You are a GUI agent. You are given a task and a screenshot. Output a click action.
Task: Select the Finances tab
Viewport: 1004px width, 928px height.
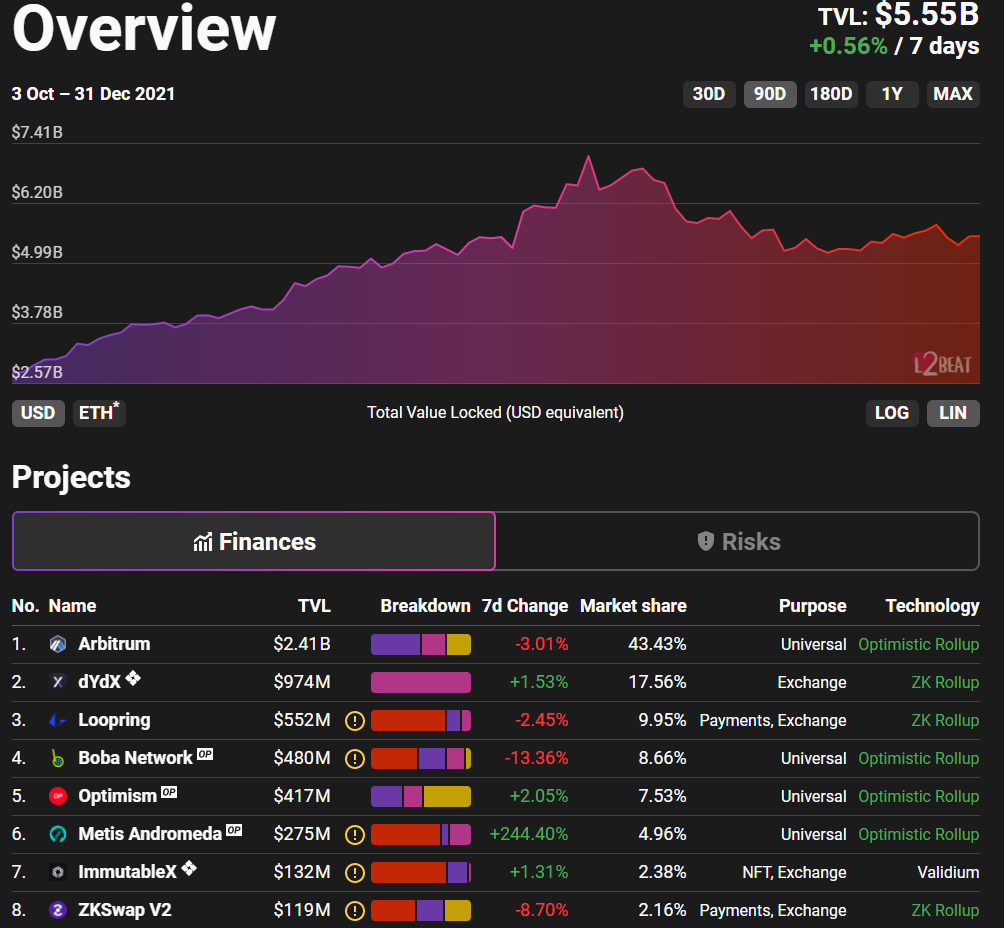(254, 542)
